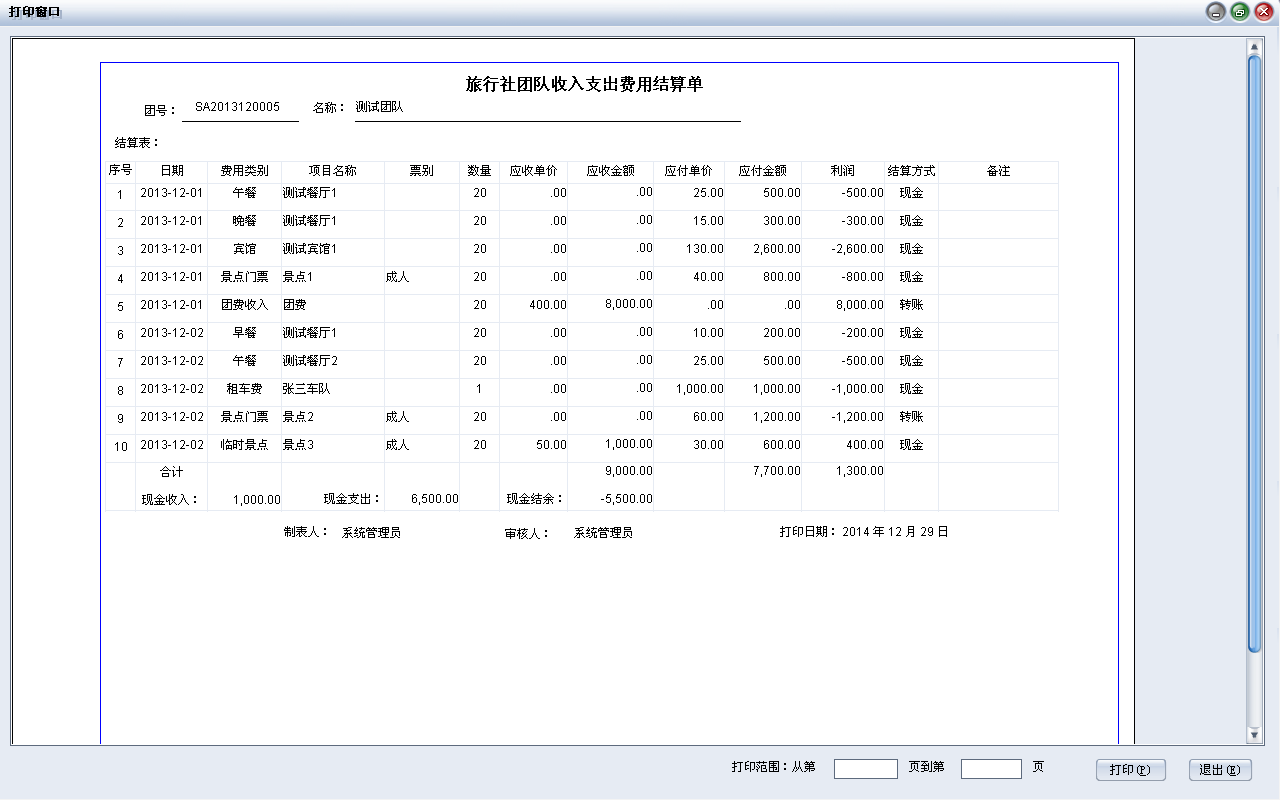Click the 400.00 profit cell in row 10
This screenshot has height=800, width=1280.
(x=865, y=445)
